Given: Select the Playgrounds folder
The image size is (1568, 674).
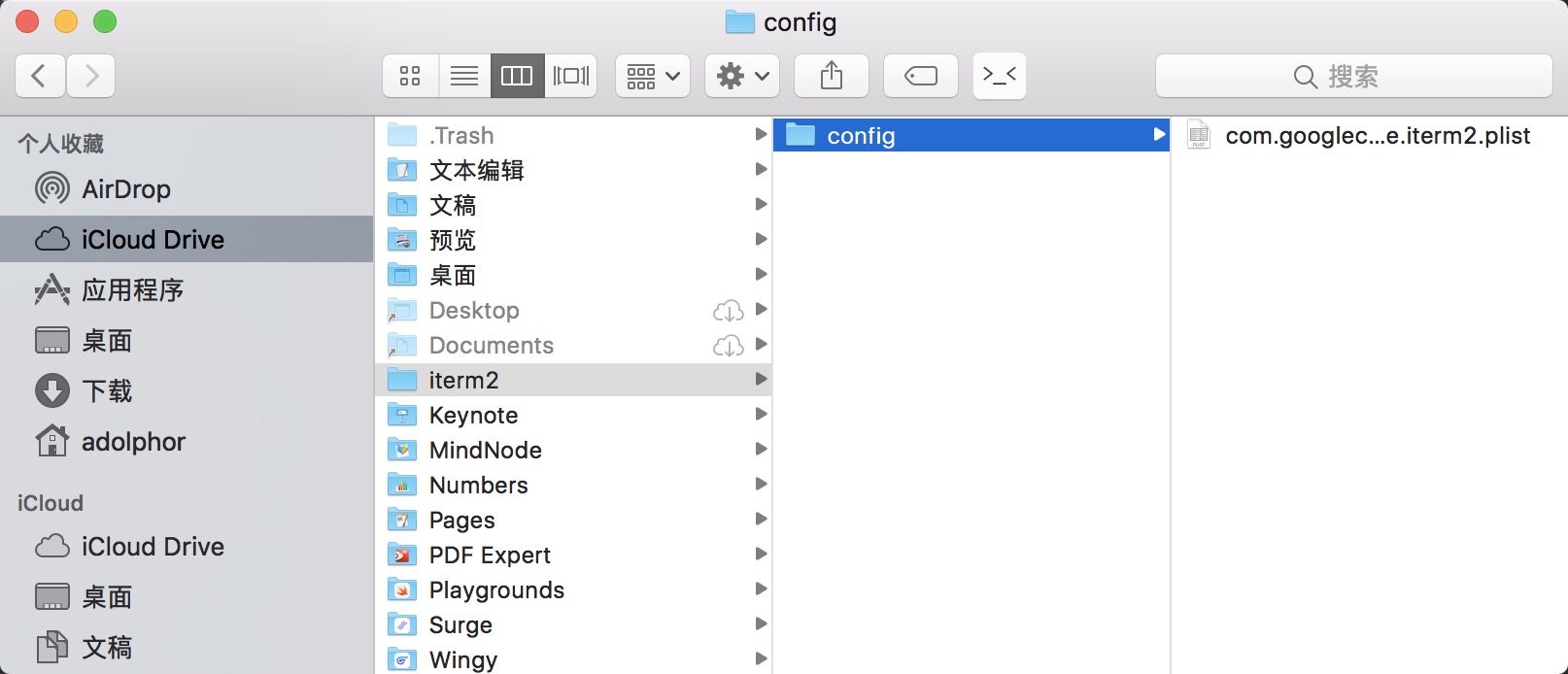Looking at the screenshot, I should 573,590.
